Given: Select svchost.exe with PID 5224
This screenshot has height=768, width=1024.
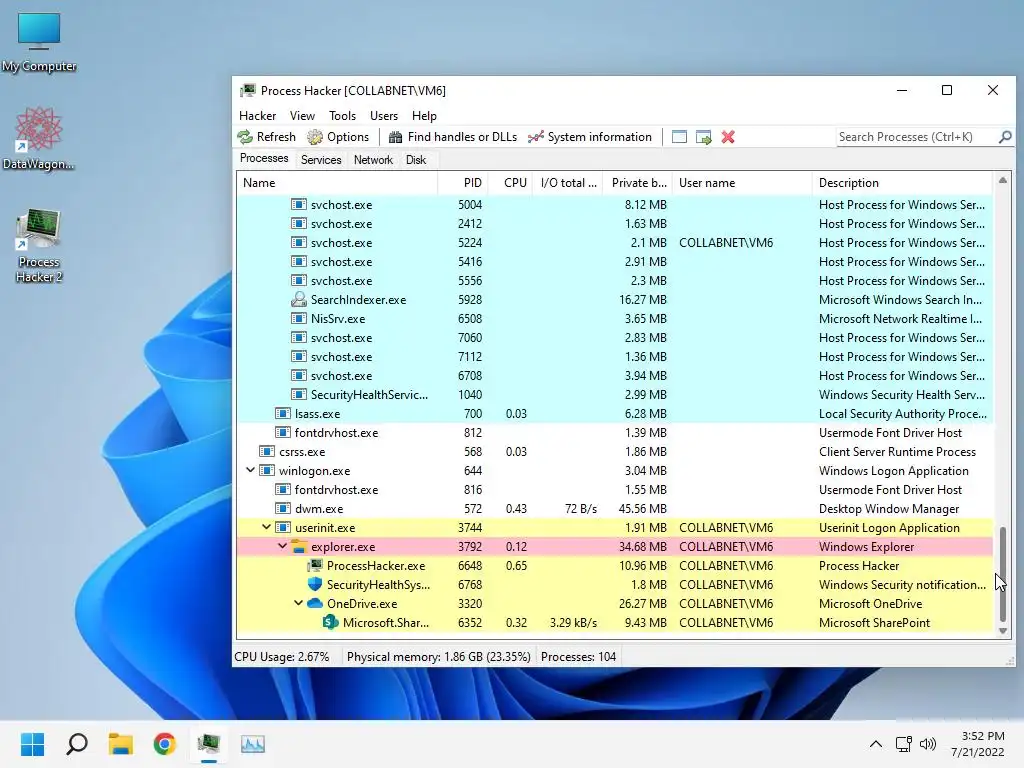Looking at the screenshot, I should click(x=615, y=242).
